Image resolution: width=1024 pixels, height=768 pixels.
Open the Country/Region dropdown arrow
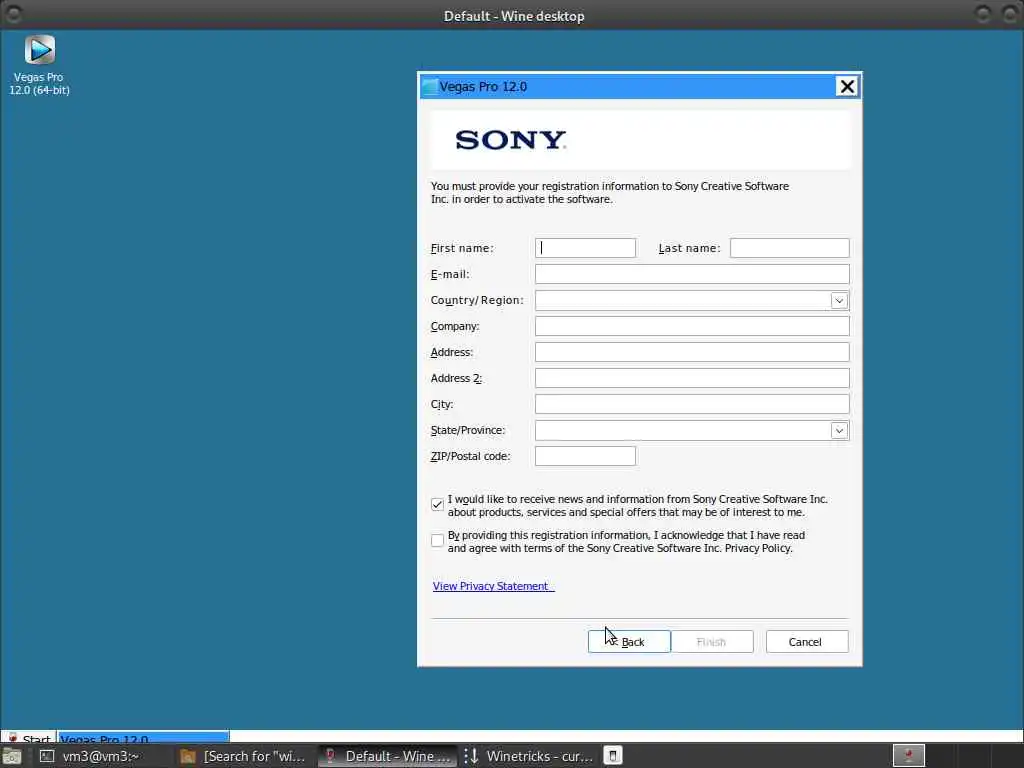point(839,300)
